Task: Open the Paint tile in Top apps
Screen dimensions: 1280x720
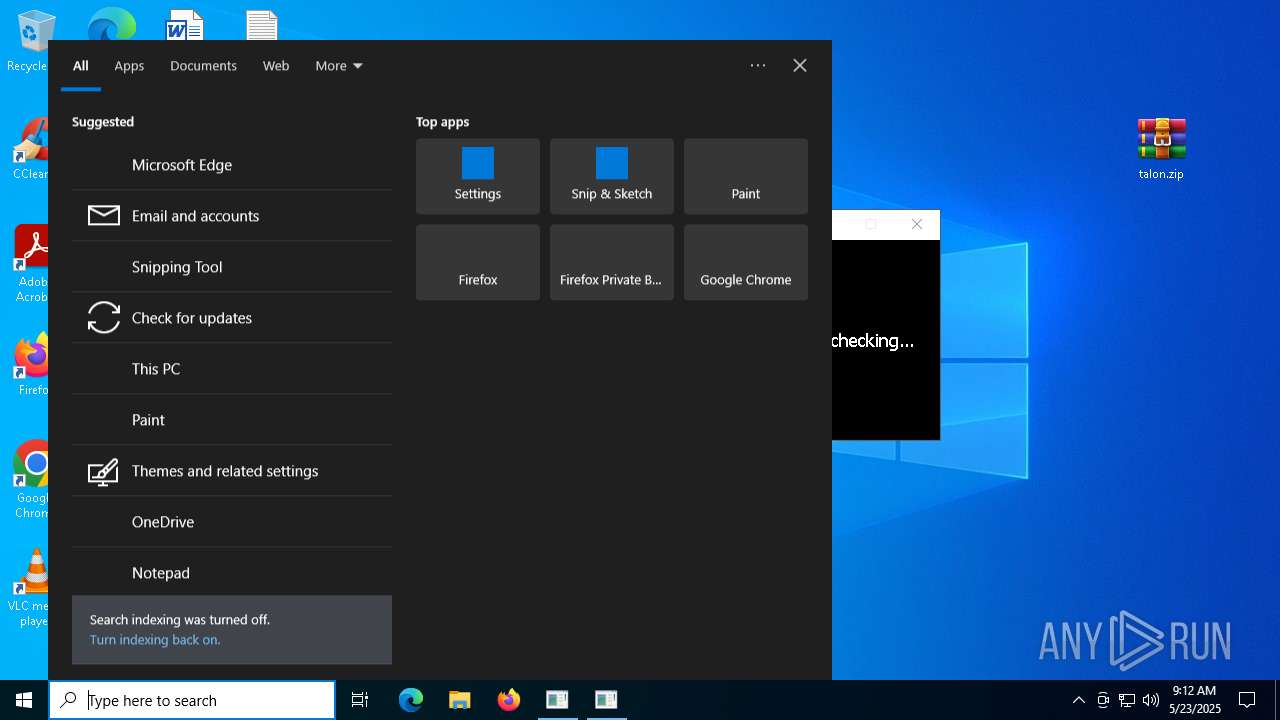Action: click(x=746, y=176)
